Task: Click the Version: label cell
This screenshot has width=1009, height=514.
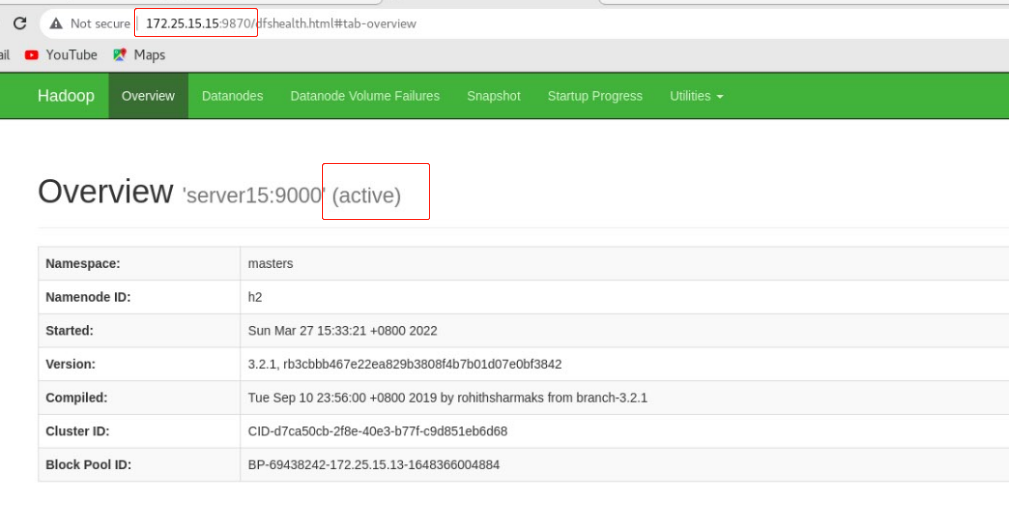Action: tap(139, 364)
